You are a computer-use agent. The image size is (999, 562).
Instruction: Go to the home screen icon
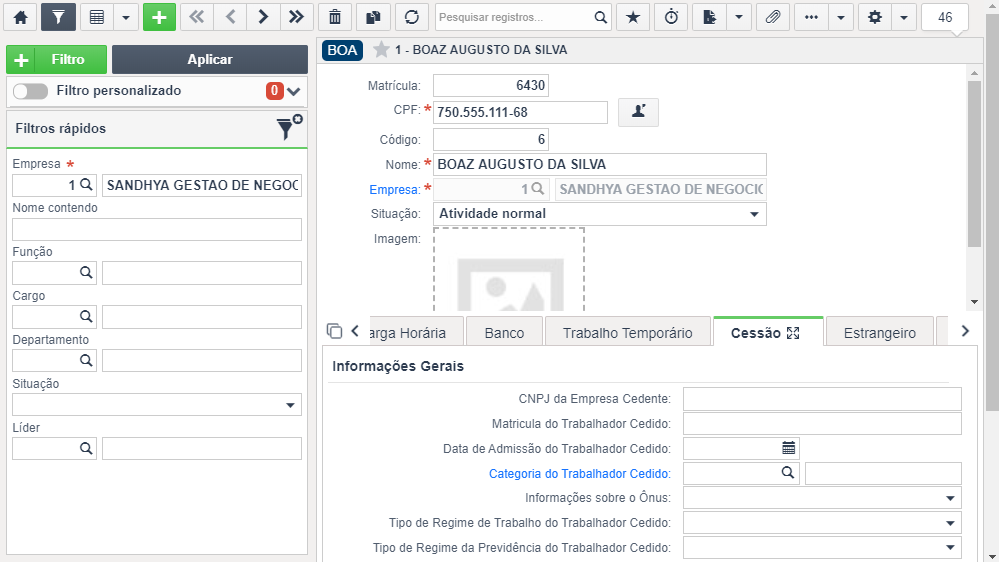20,17
